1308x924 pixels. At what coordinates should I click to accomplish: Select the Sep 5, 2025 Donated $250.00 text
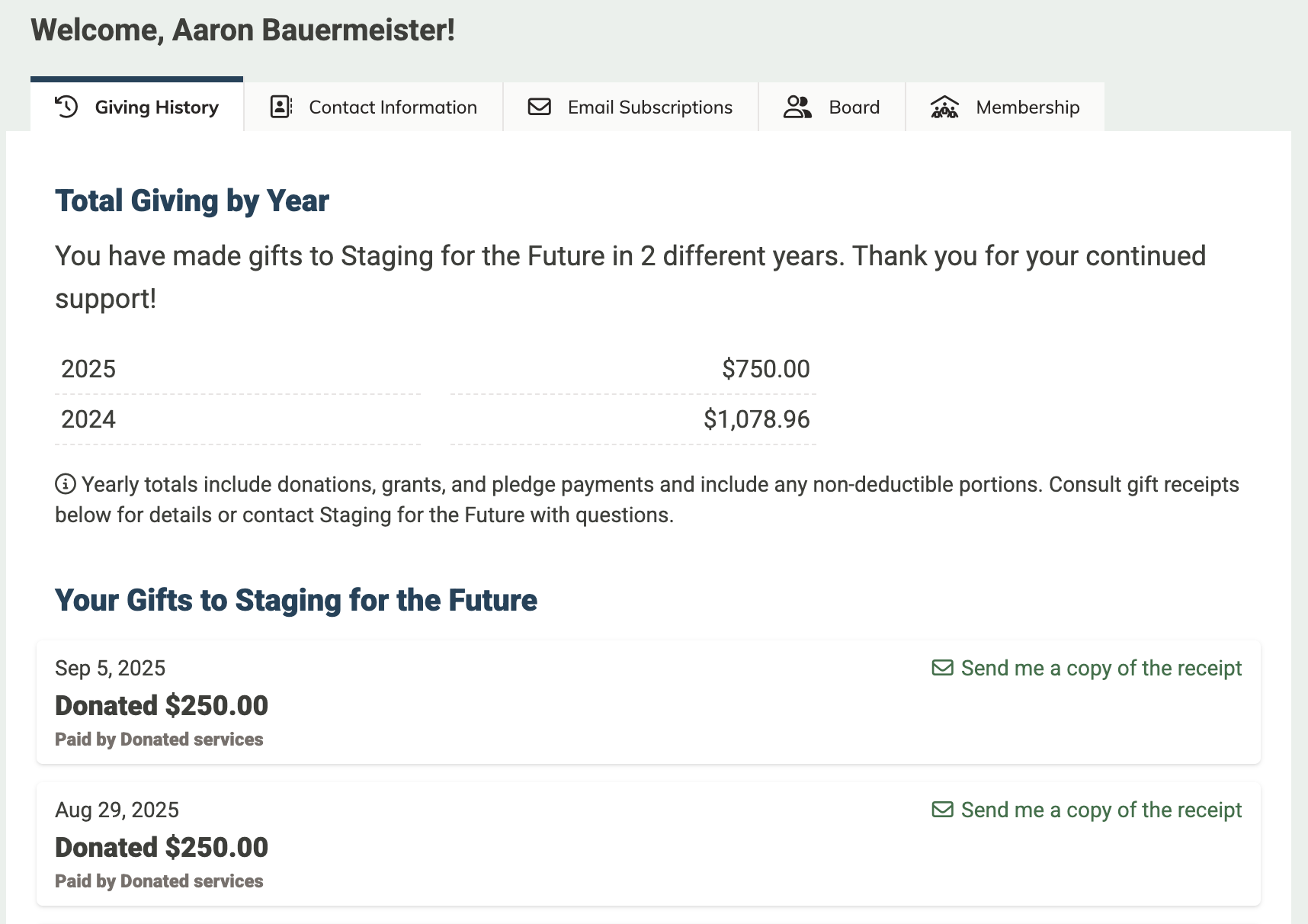(162, 706)
